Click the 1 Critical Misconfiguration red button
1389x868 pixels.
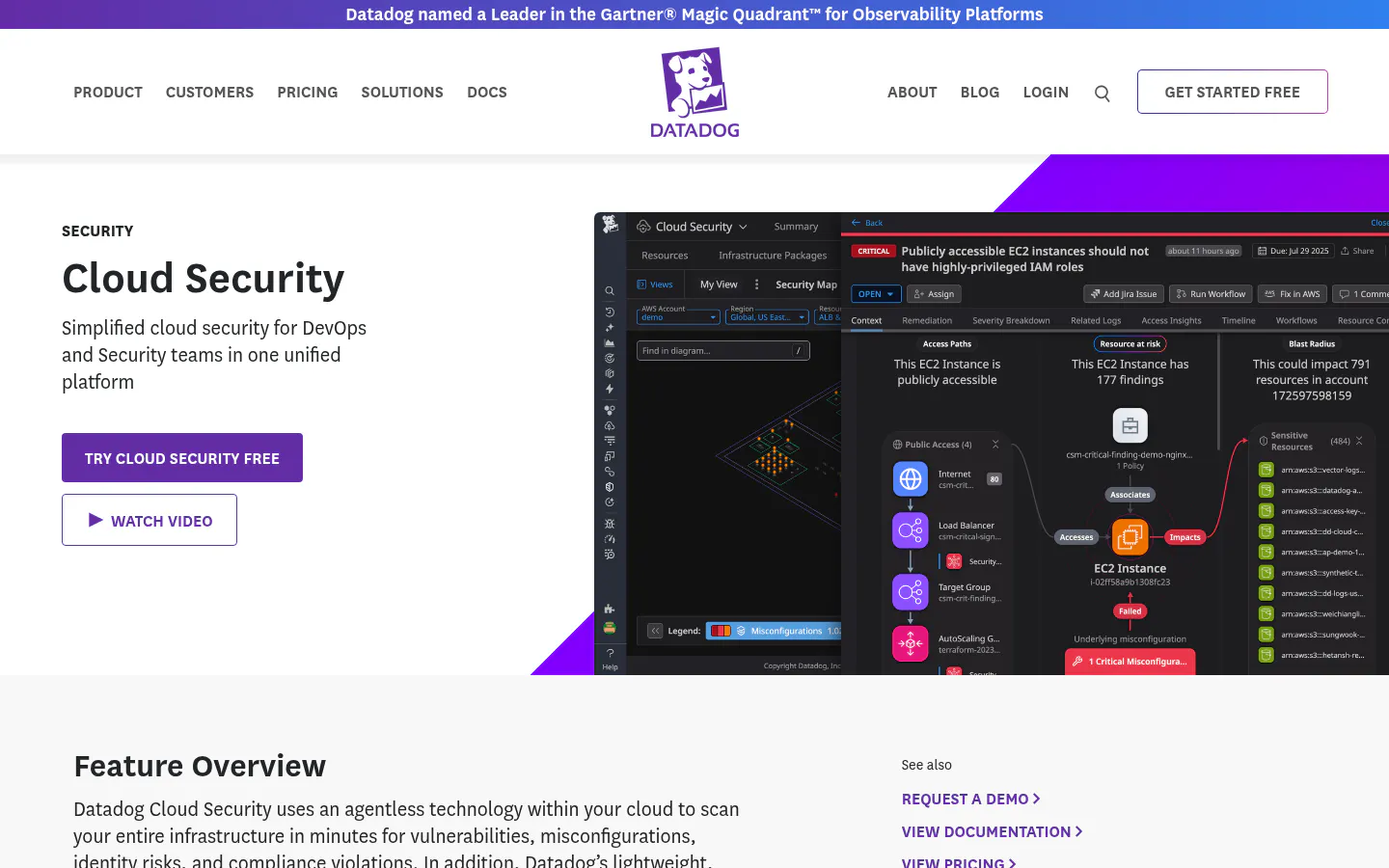coord(1130,662)
